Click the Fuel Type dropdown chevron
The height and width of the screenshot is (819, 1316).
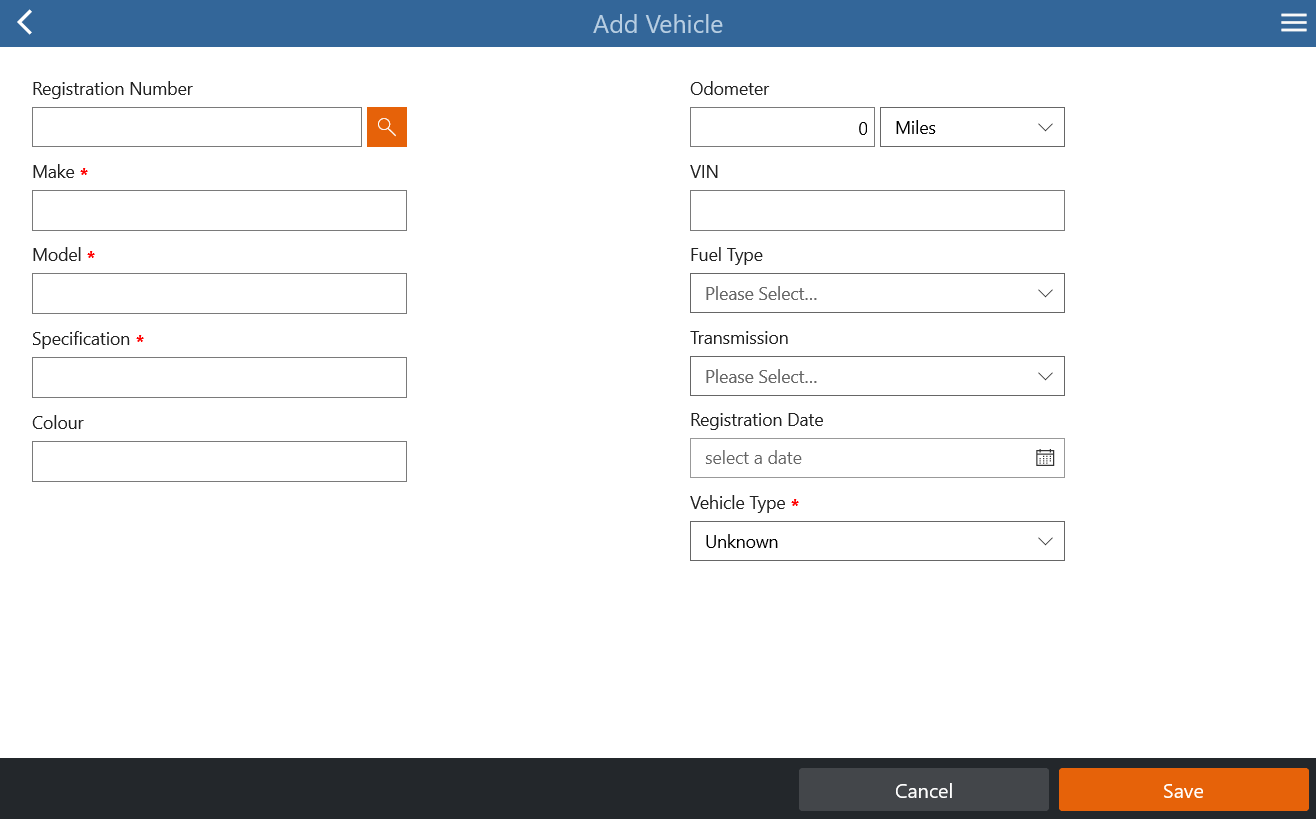pos(1045,293)
